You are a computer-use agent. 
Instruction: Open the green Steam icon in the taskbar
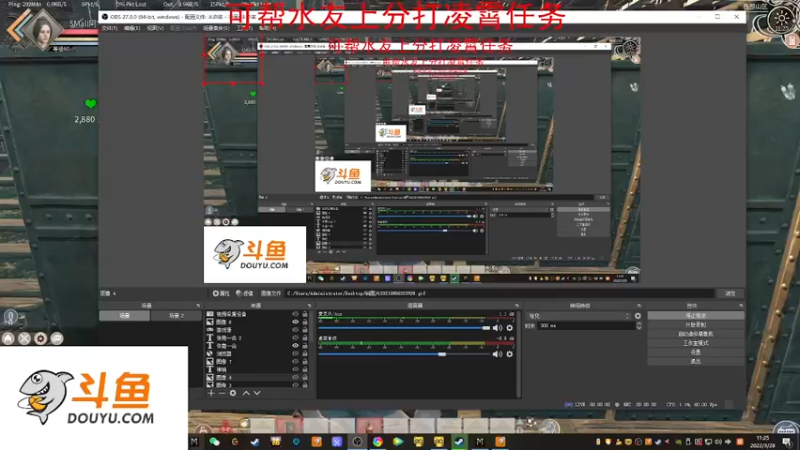(x=459, y=441)
